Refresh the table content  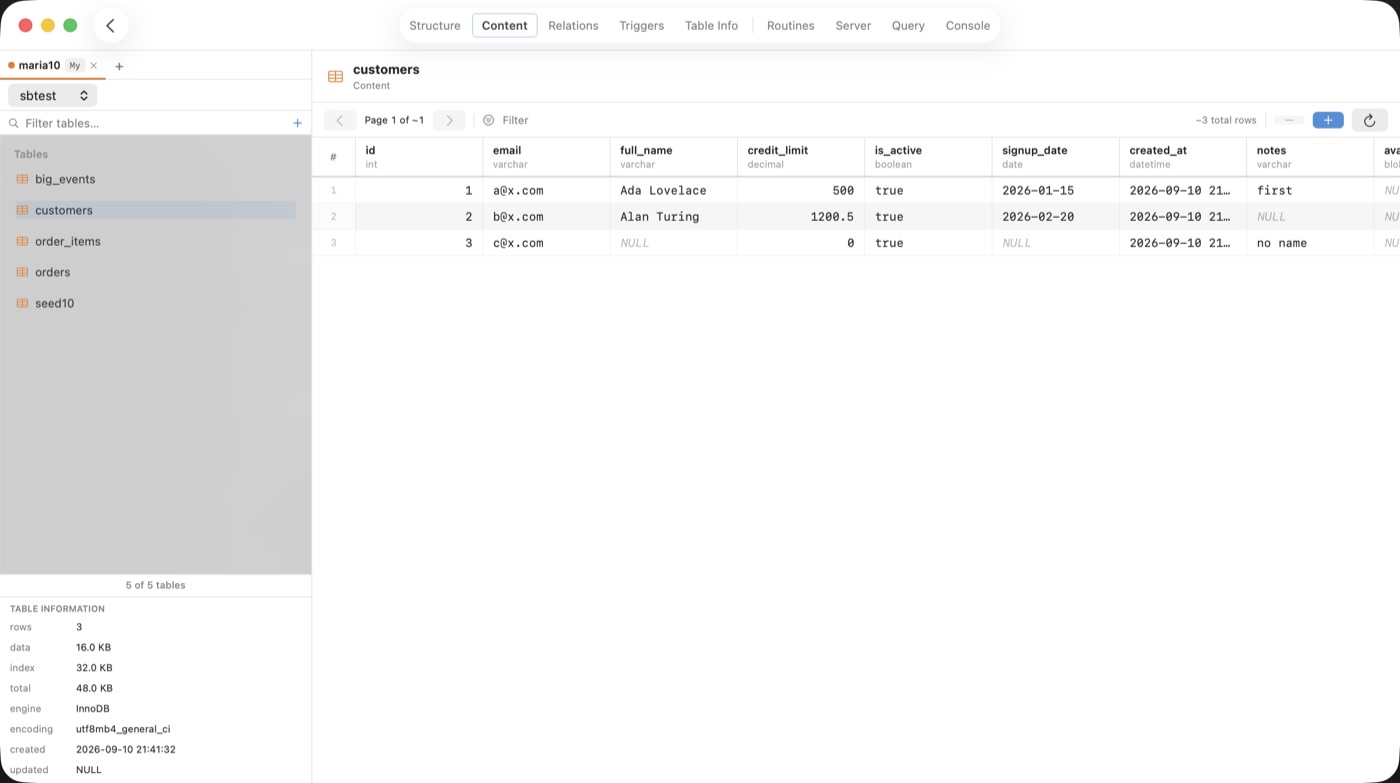[x=1369, y=120]
